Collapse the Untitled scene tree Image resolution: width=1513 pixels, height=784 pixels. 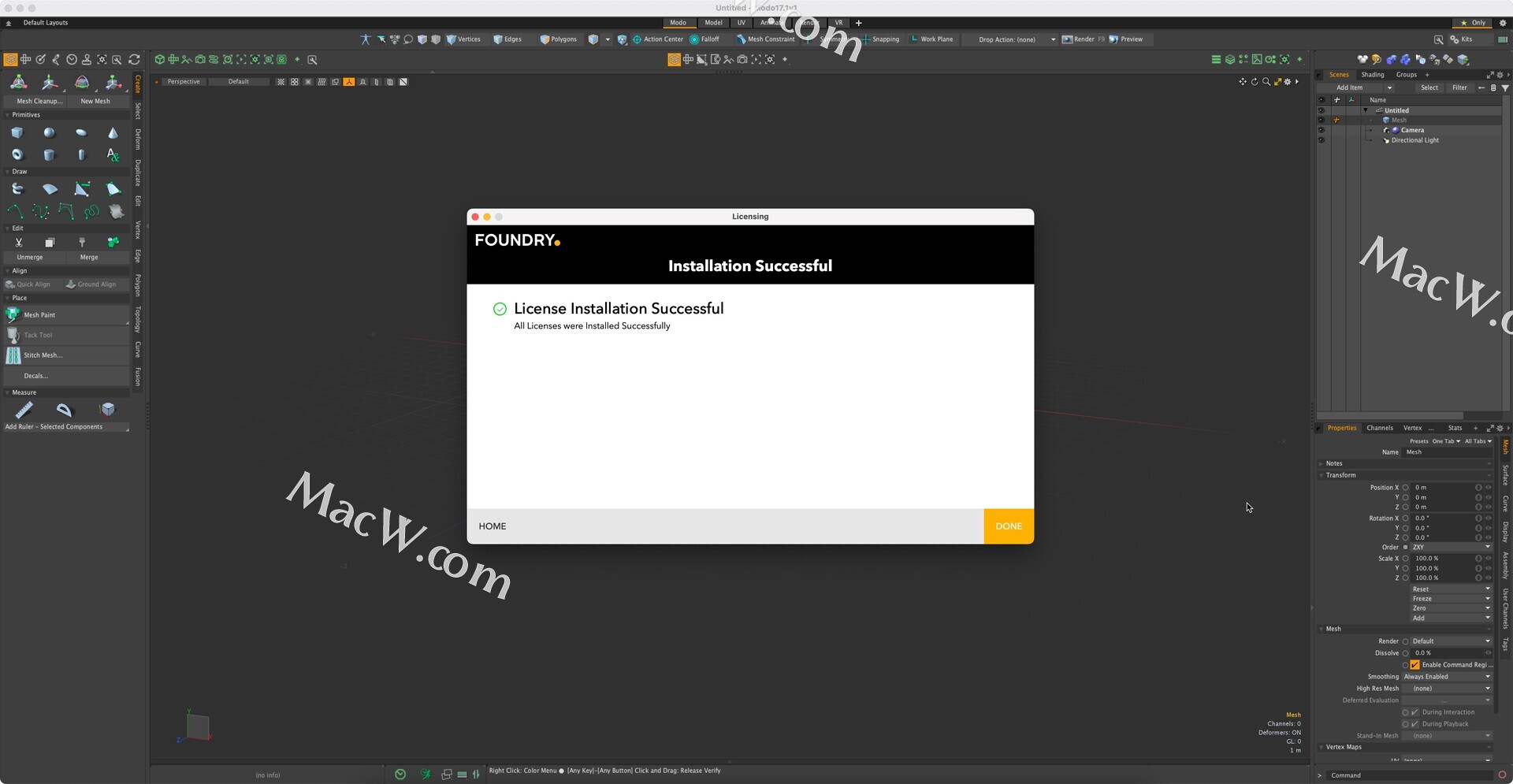coord(1366,110)
